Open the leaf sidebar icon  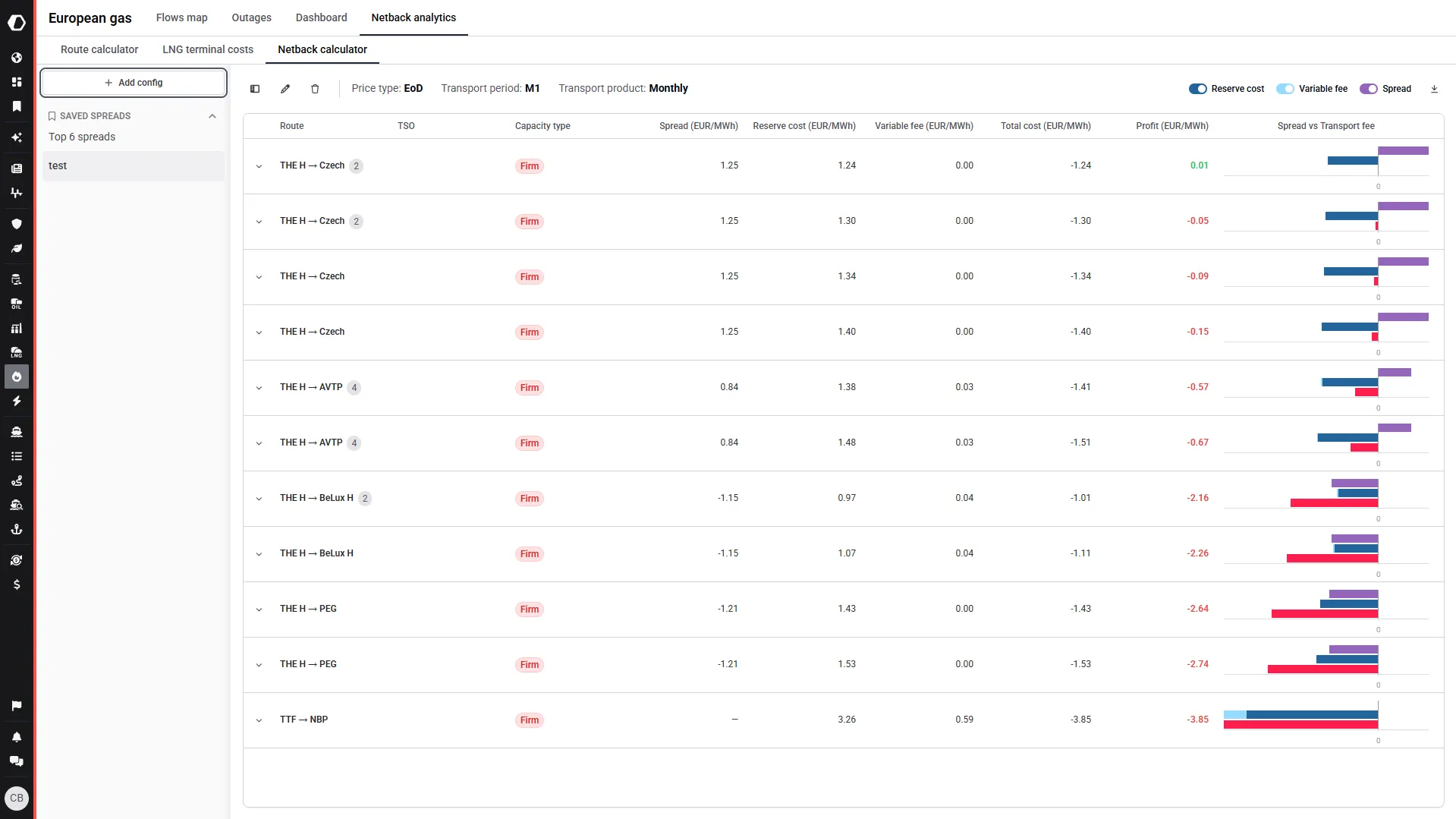(17, 248)
